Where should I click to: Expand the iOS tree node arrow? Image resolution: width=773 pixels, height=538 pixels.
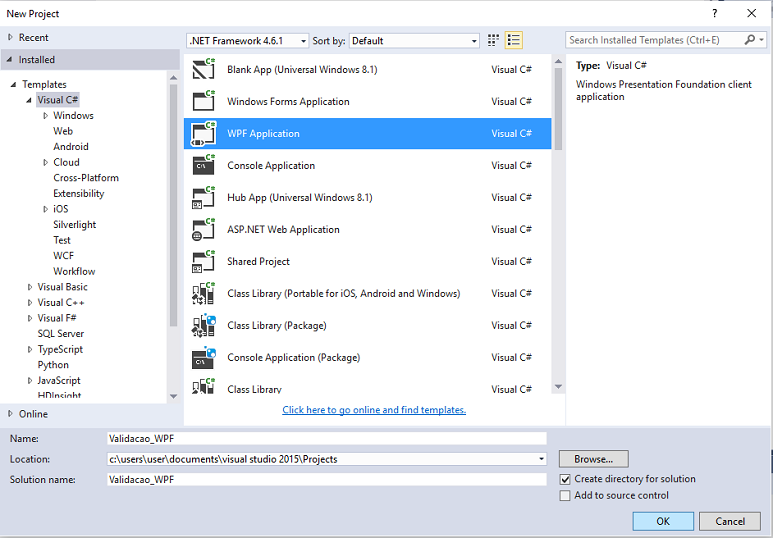pos(45,209)
